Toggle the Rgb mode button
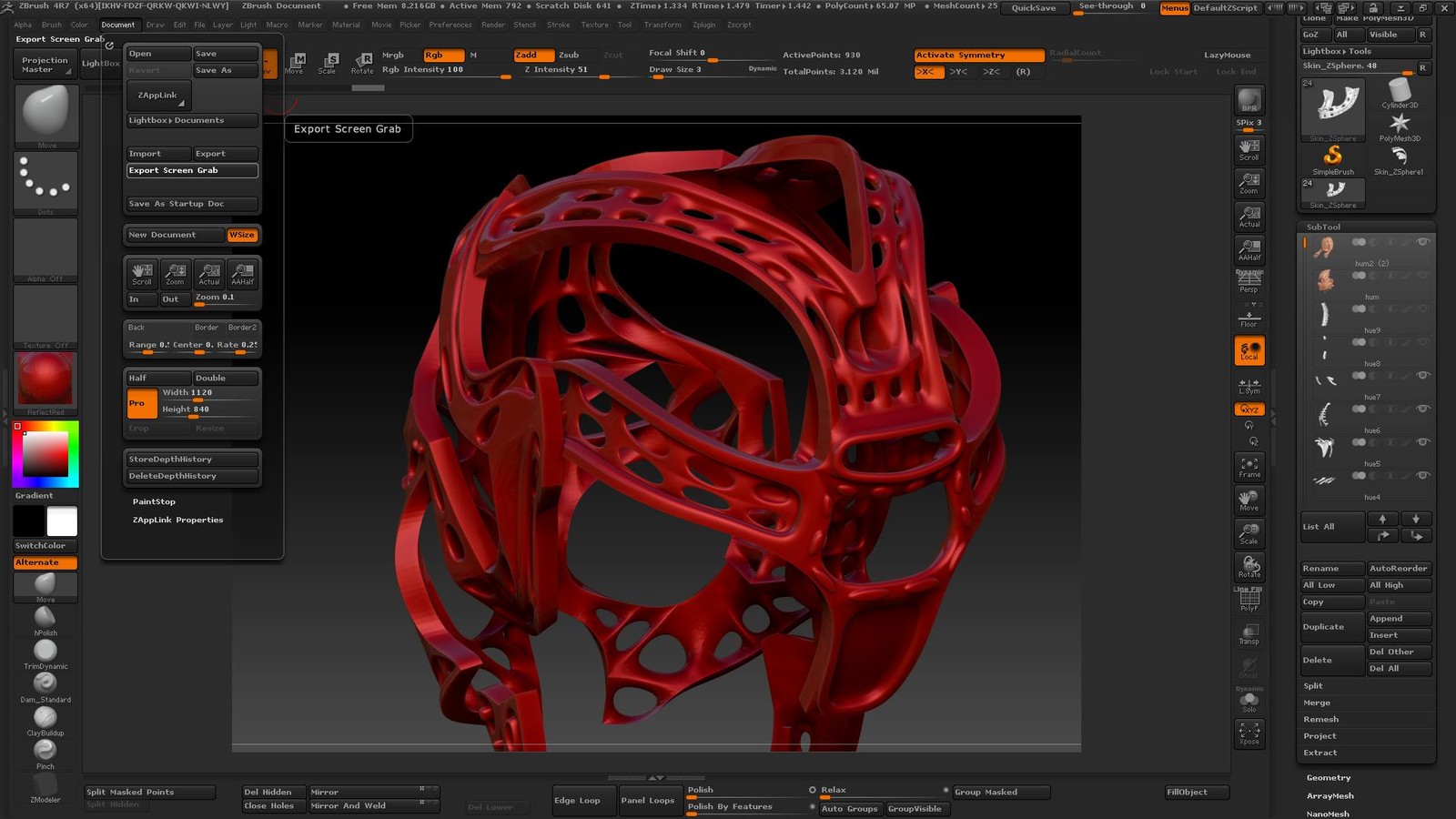The height and width of the screenshot is (819, 1456). tap(444, 55)
